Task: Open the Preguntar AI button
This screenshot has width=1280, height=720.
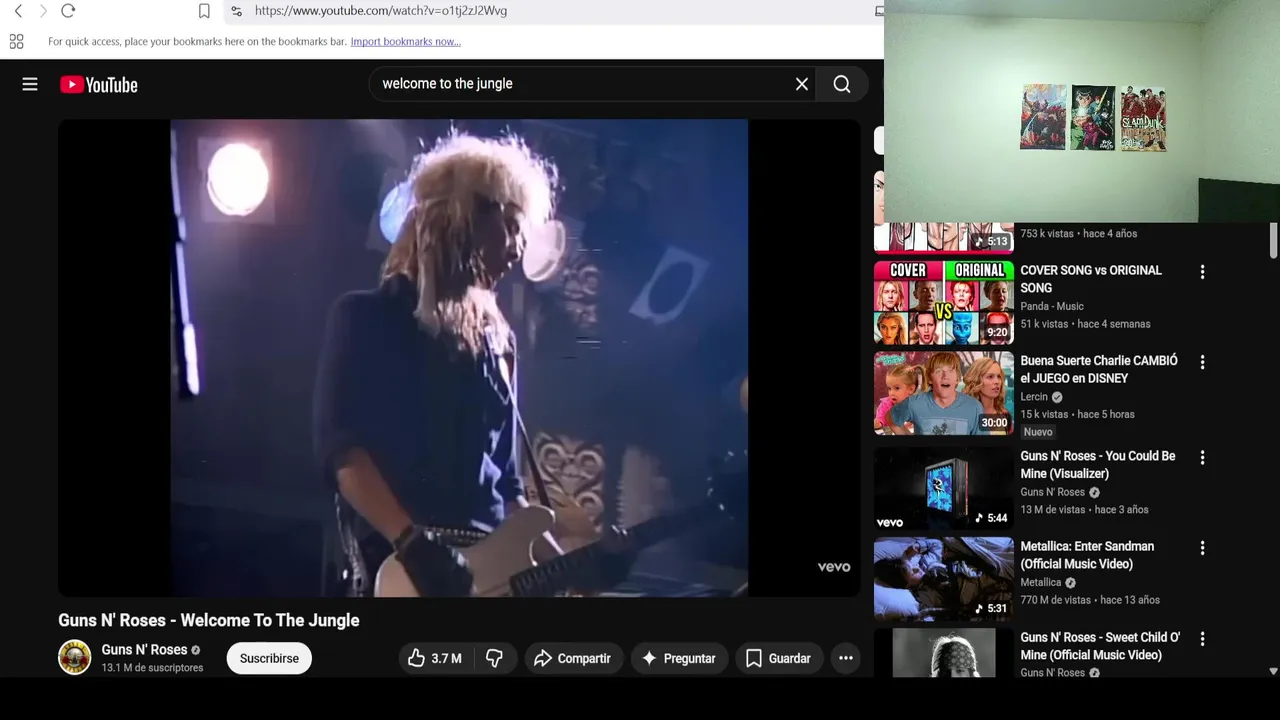Action: [679, 658]
